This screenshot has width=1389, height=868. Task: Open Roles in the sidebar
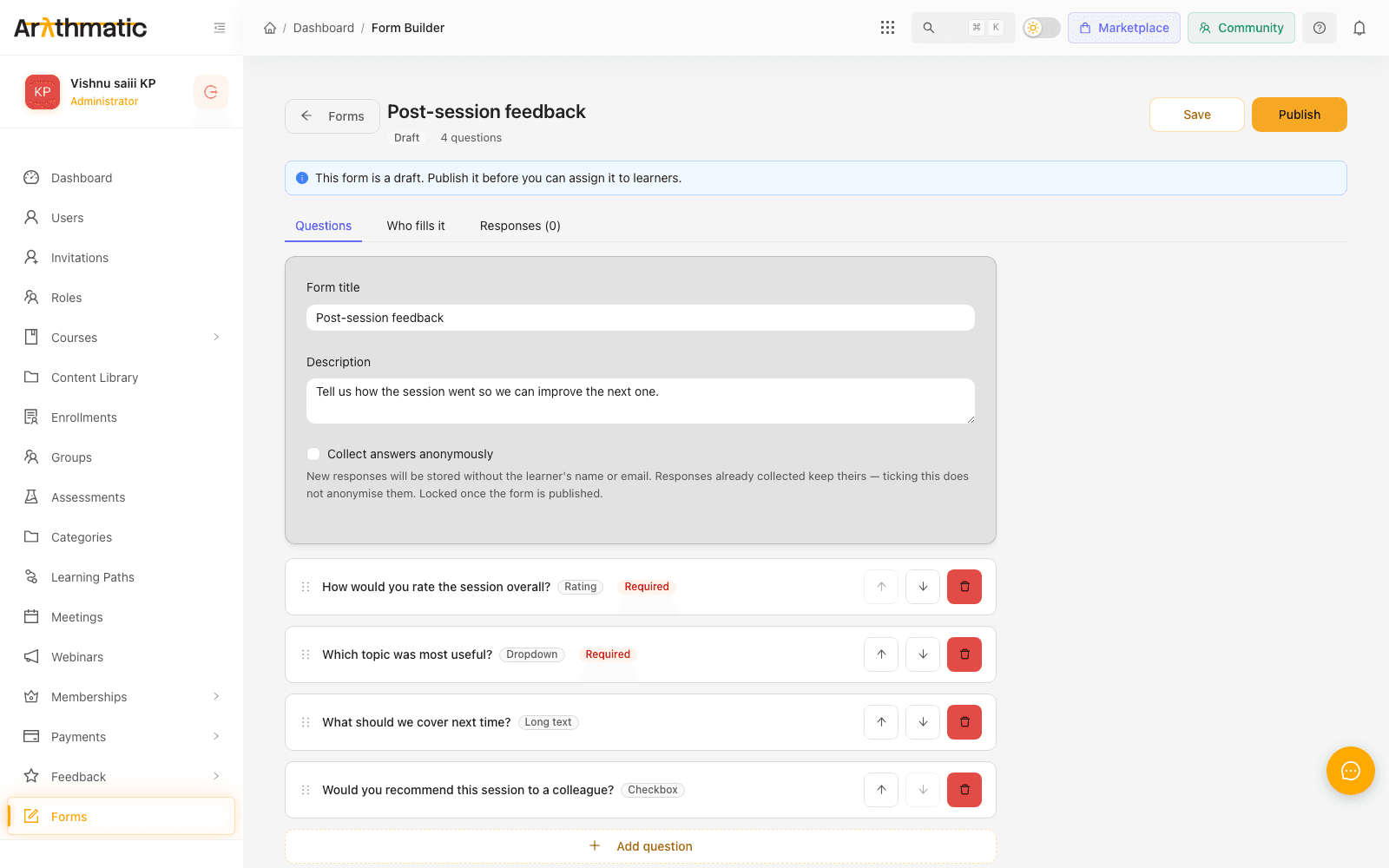(122, 298)
